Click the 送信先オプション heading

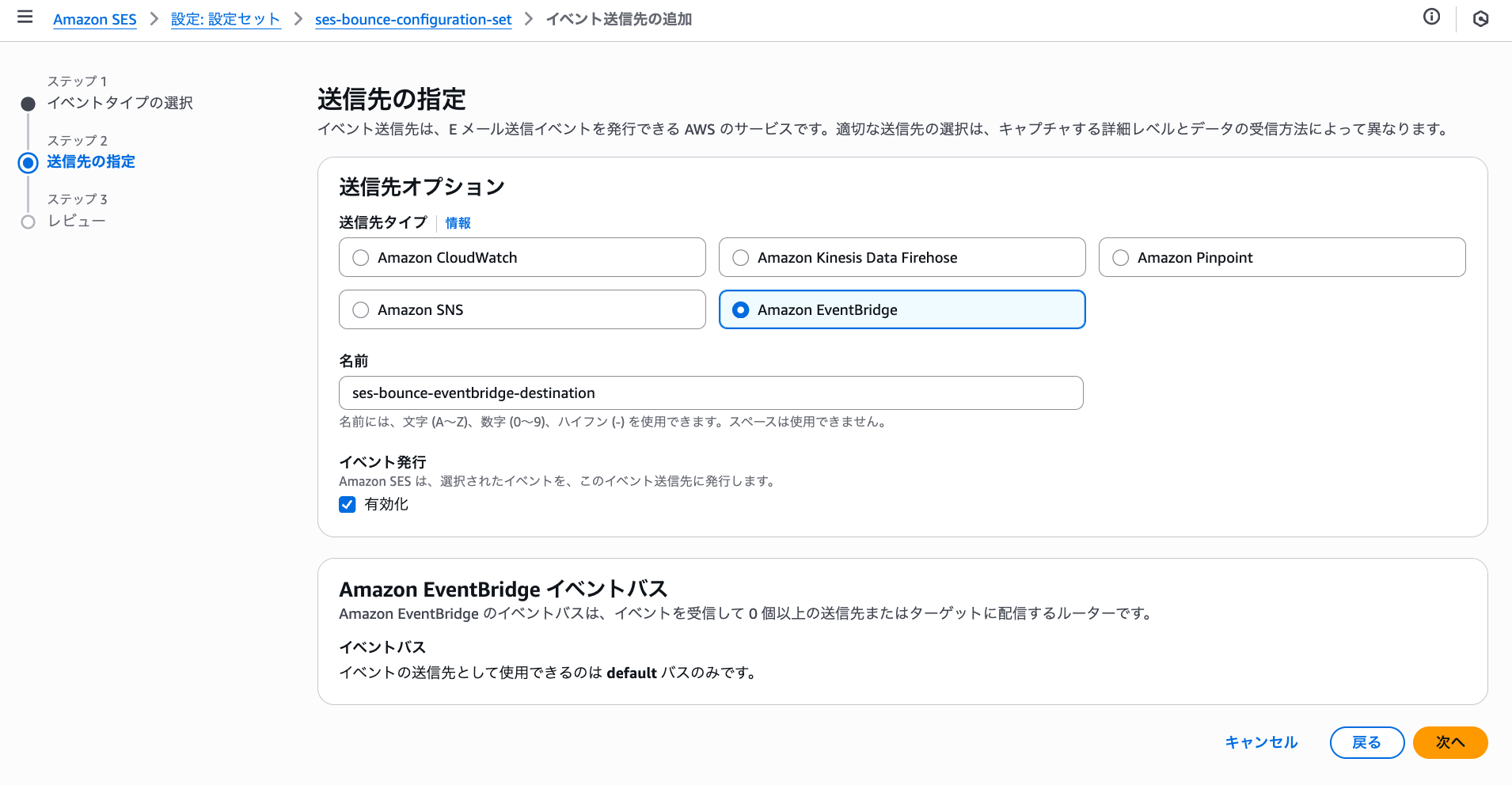[x=422, y=187]
